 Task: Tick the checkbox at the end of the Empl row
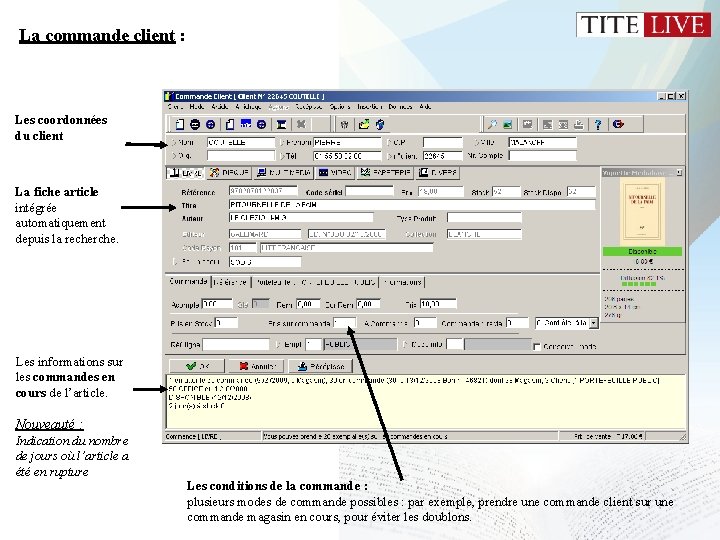click(537, 347)
